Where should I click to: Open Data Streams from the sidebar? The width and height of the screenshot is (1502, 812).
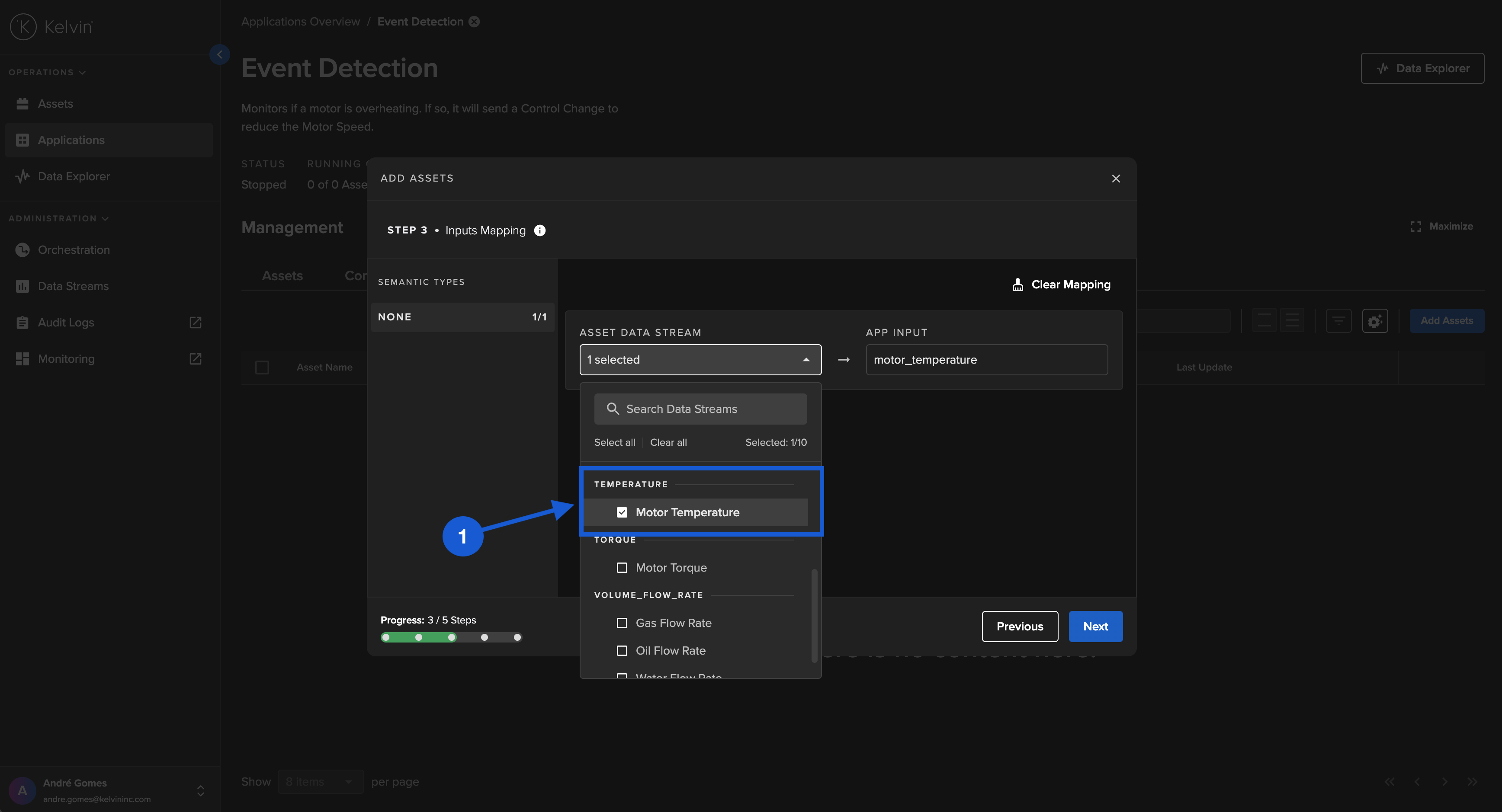point(72,286)
